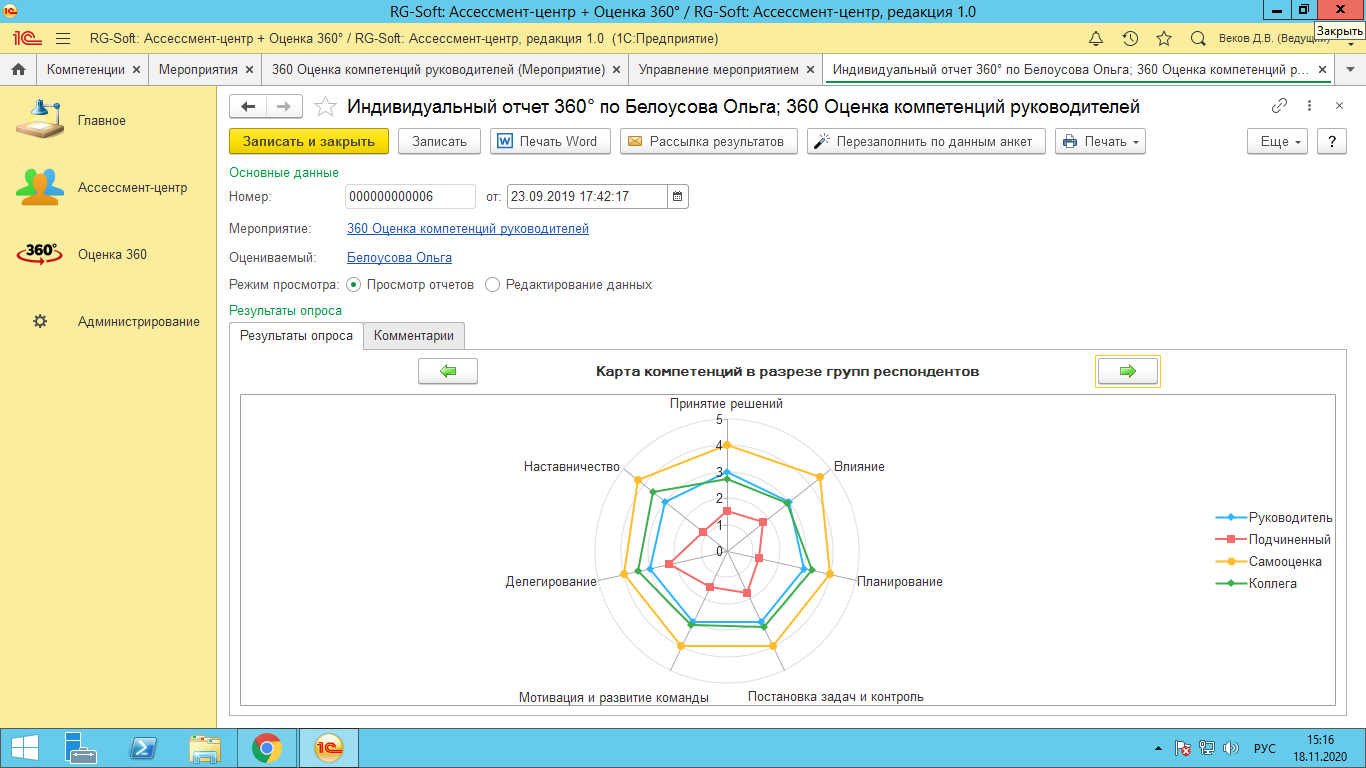Open the 360 Оценка компетенций руководителей link
Screen dimensions: 1366x768
click(468, 228)
